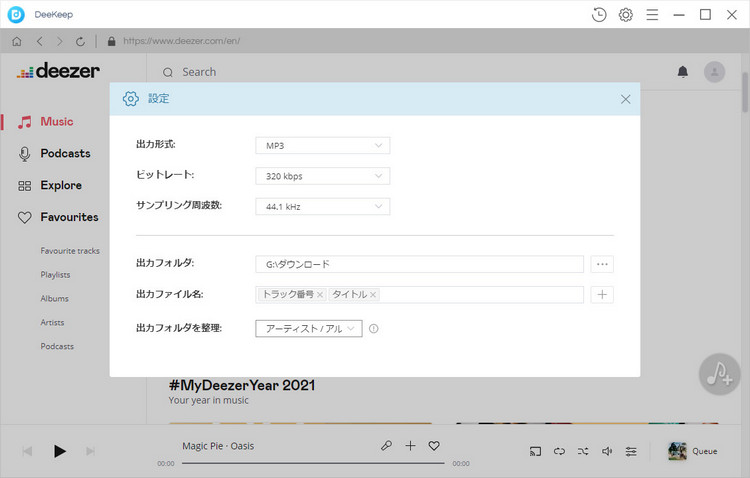Viewport: 750px width, 478px height.
Task: Add a filename tag with plus button
Action: 602,295
